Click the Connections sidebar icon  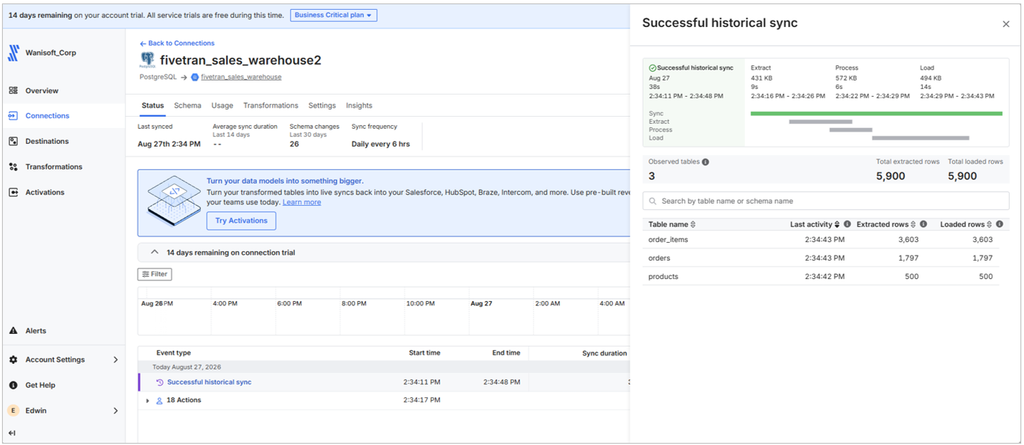tap(13, 116)
